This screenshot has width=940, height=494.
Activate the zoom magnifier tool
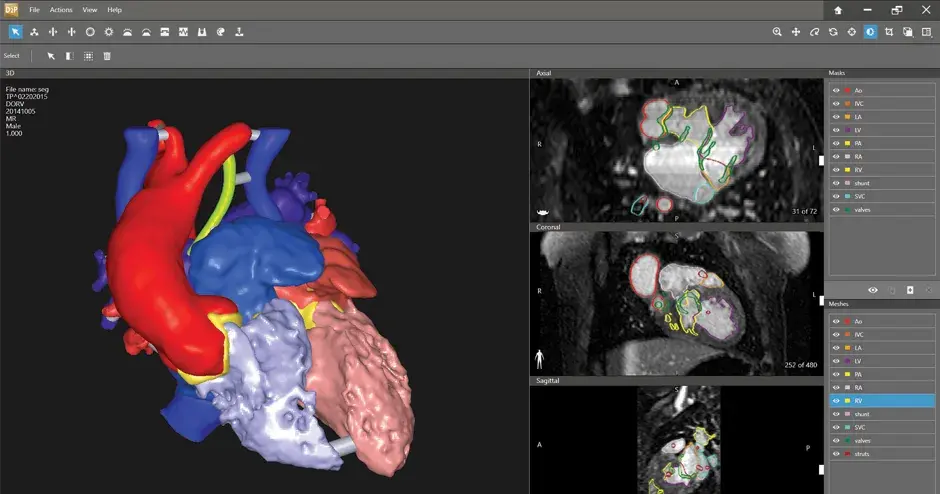[x=777, y=33]
